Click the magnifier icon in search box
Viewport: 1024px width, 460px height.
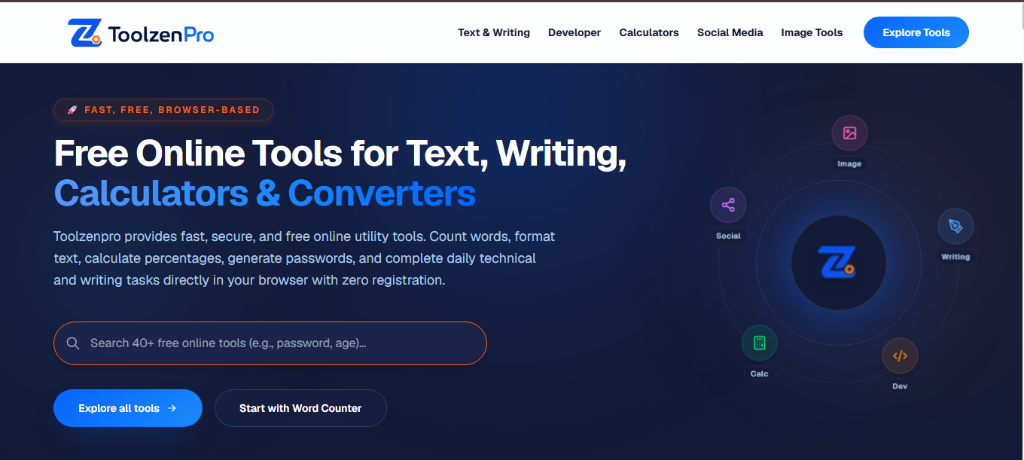click(x=73, y=343)
